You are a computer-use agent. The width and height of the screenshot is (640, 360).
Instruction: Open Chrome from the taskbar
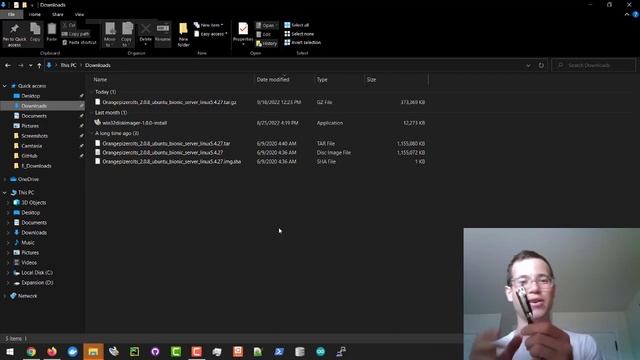click(x=31, y=351)
